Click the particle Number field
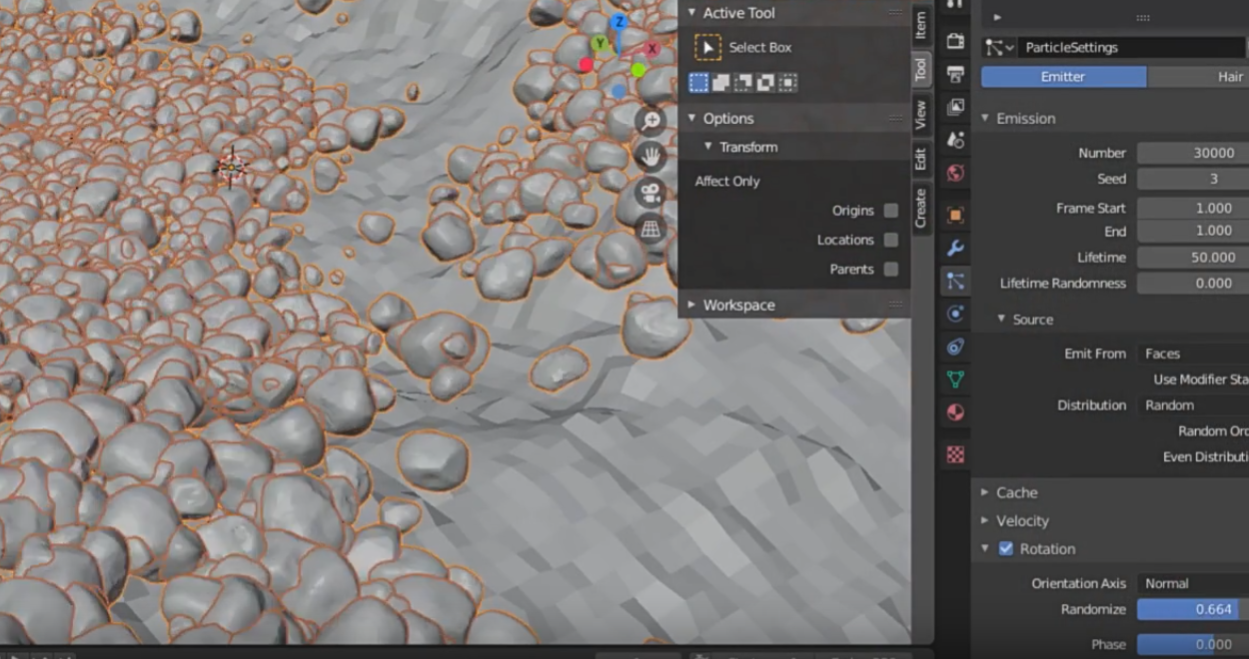This screenshot has width=1249, height=659. coord(1192,153)
